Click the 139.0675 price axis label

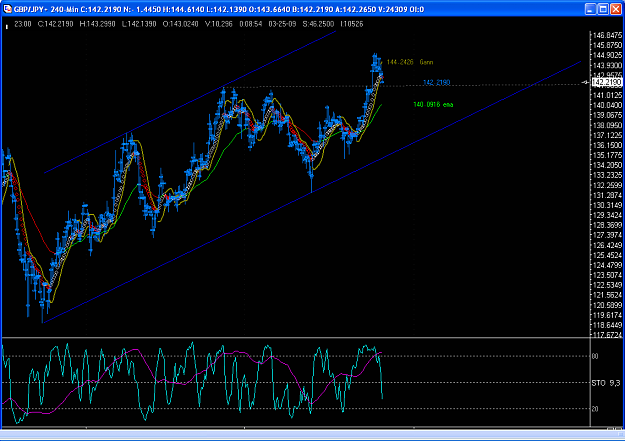pos(607,115)
